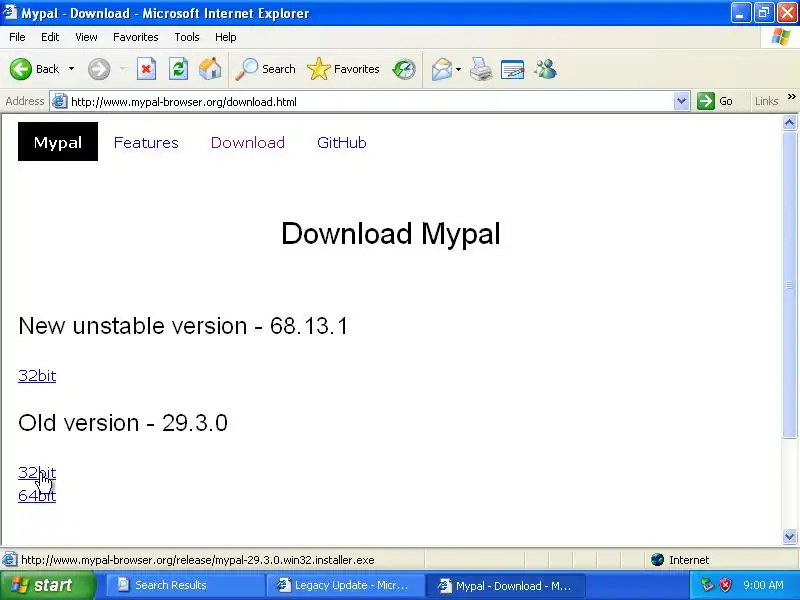Click the History clock icon
This screenshot has width=800, height=600.
[x=404, y=69]
